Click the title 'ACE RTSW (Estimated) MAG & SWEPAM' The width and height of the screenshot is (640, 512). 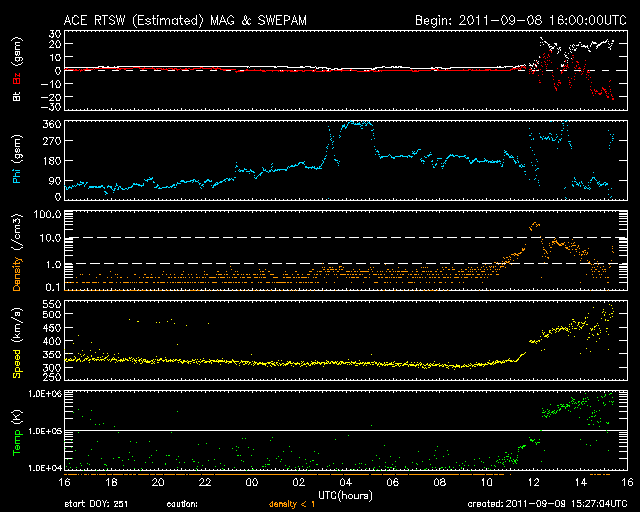(x=185, y=20)
